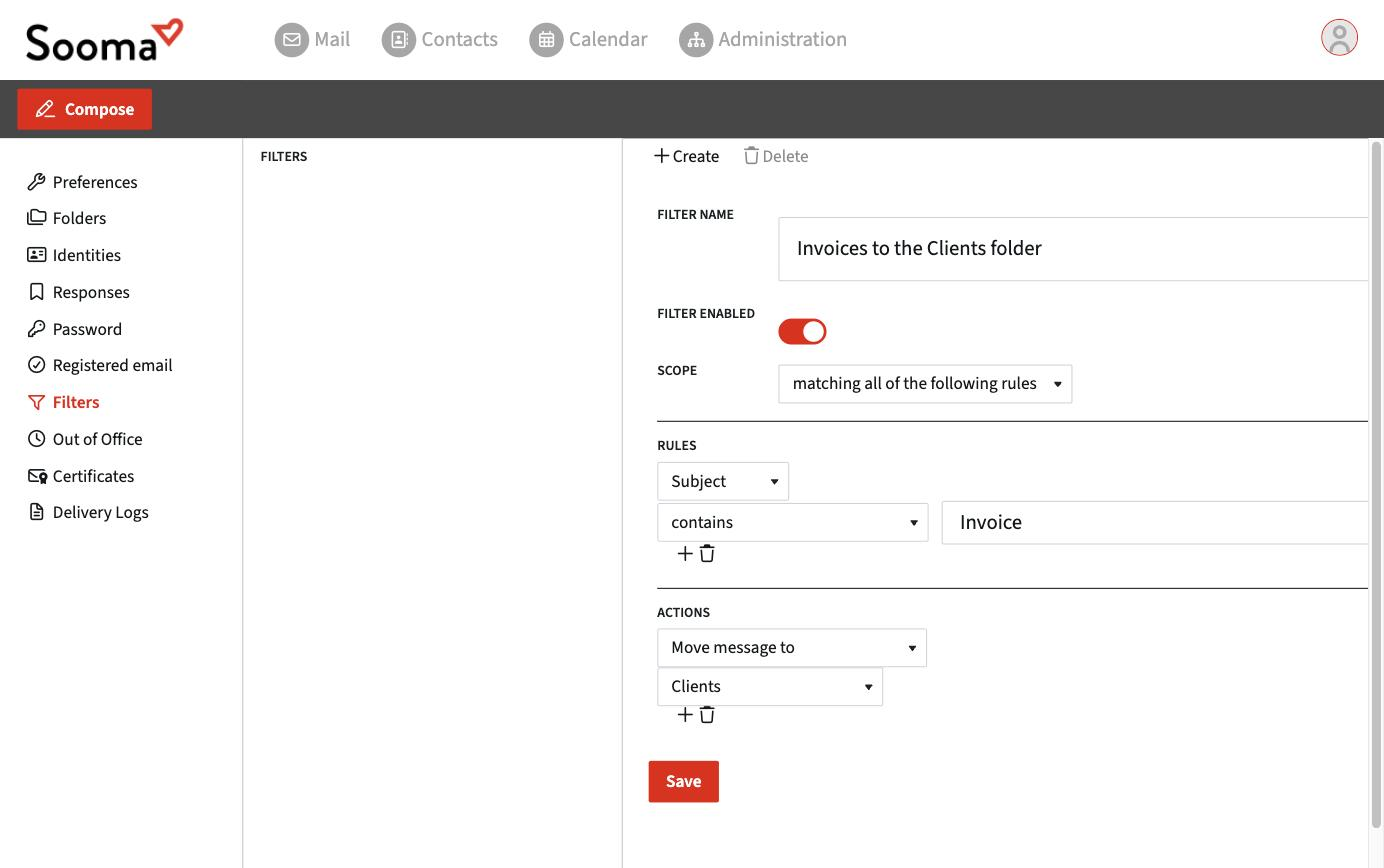Viewport: 1384px width, 868px height.
Task: Click the rule value field containing Invoice
Action: pyautogui.click(x=1154, y=523)
